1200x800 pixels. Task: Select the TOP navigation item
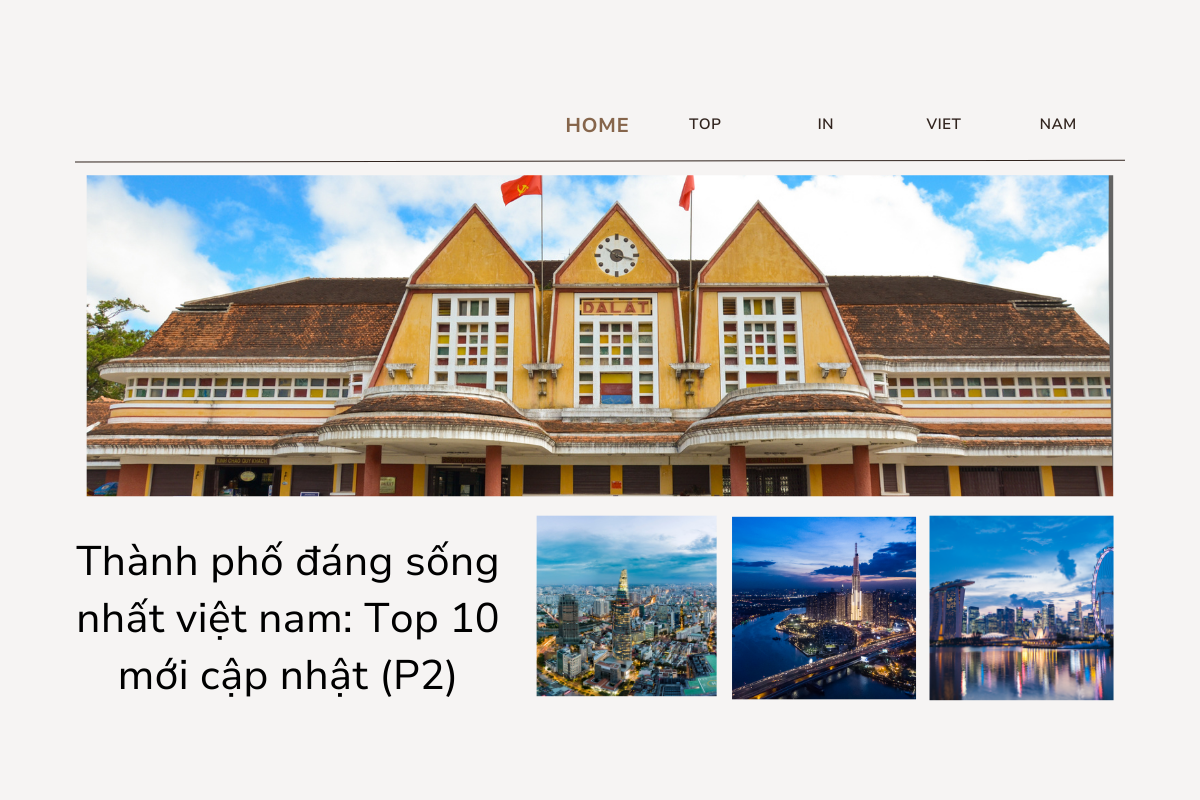click(x=705, y=124)
